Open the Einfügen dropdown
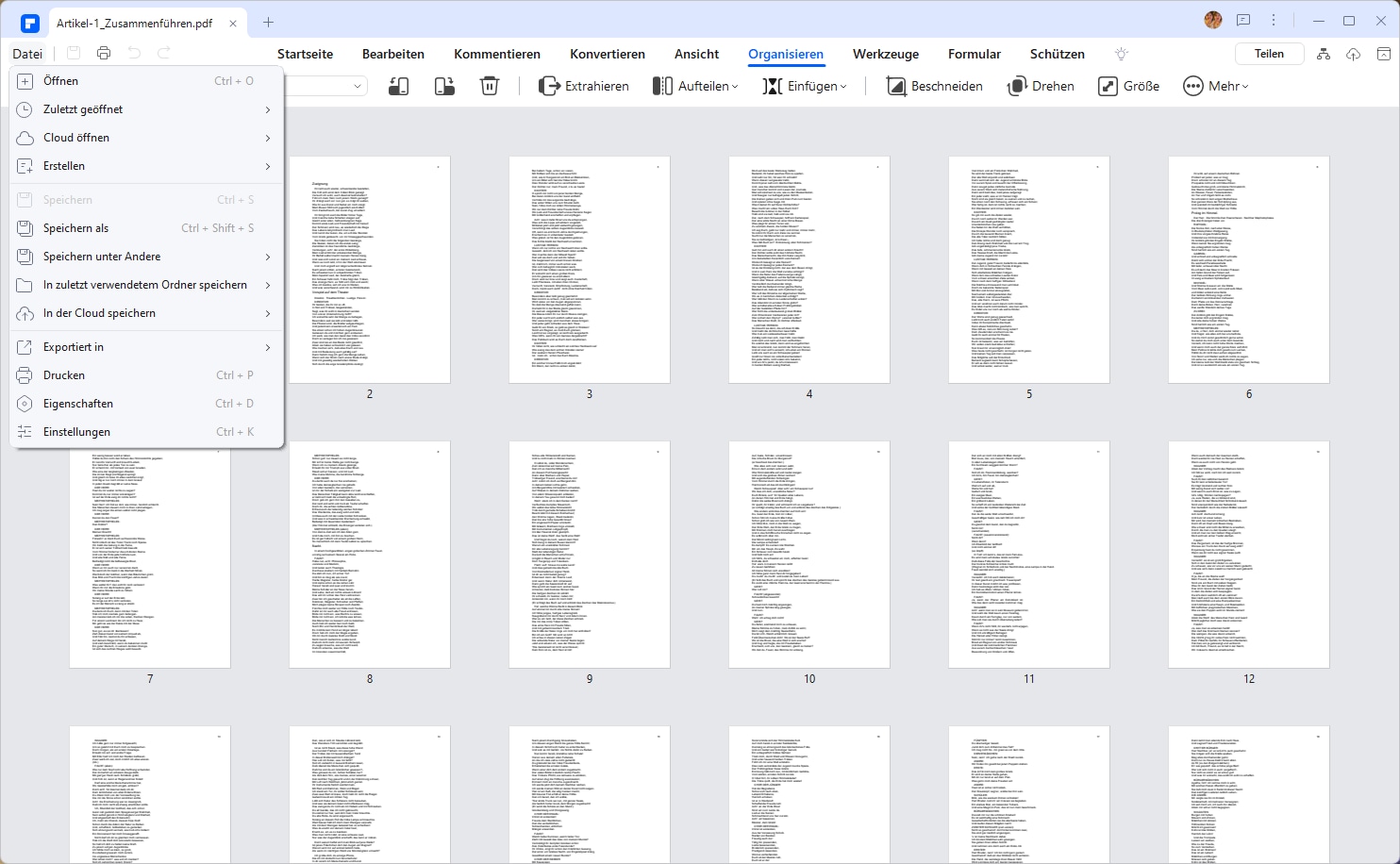Image resolution: width=1400 pixels, height=864 pixels. [x=805, y=86]
